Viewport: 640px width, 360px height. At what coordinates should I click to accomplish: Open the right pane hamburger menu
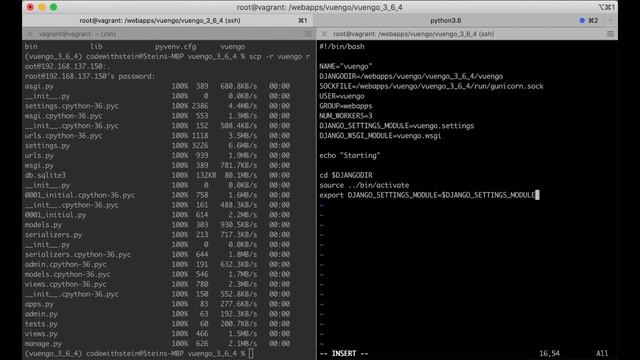point(610,34)
